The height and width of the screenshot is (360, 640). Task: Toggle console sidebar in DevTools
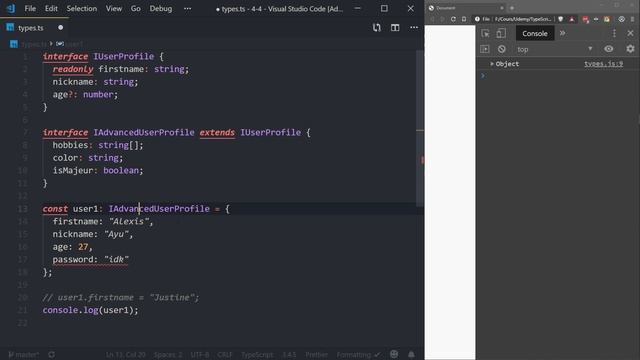[485, 49]
